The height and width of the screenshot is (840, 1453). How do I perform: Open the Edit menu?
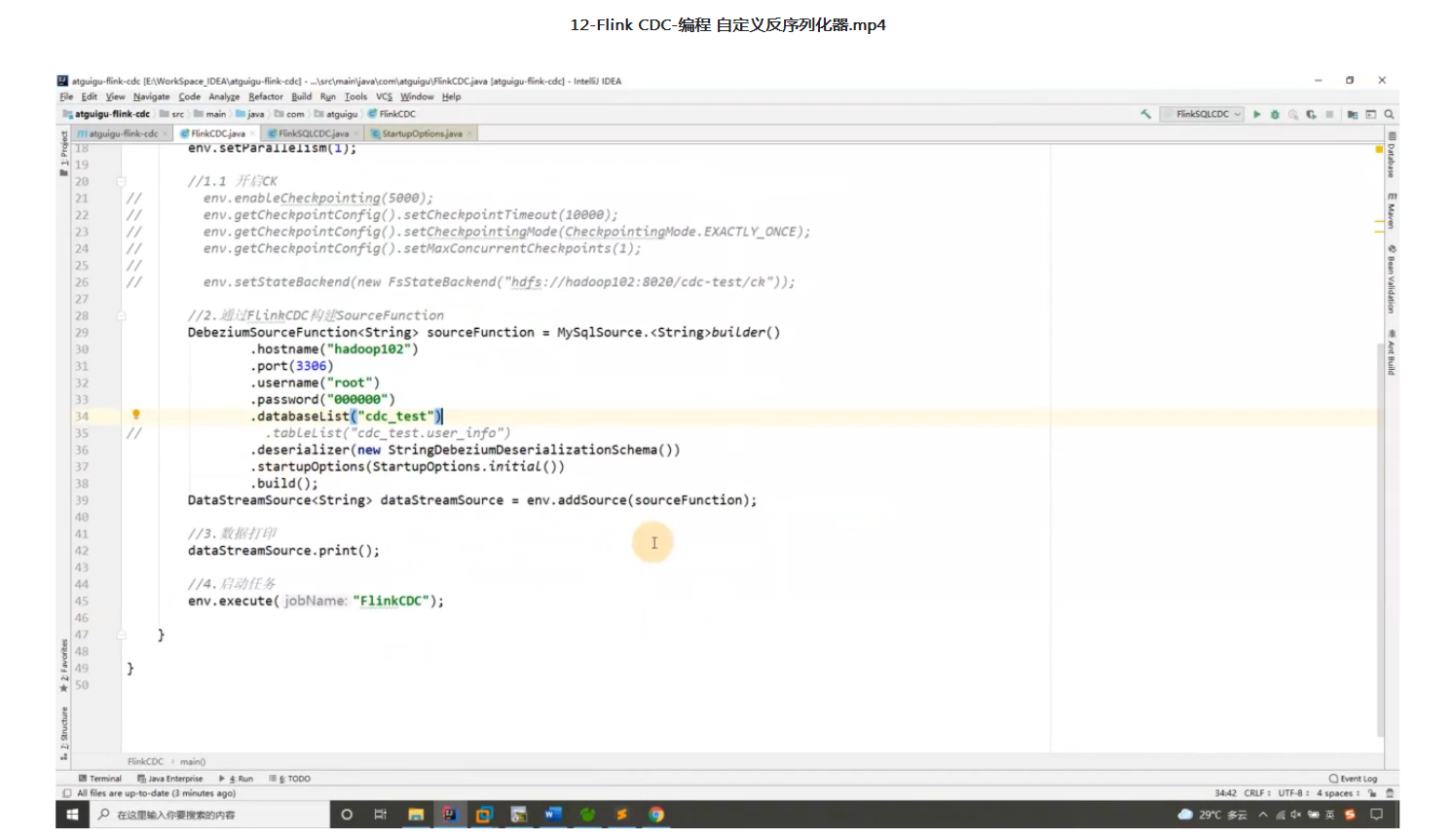tap(89, 96)
